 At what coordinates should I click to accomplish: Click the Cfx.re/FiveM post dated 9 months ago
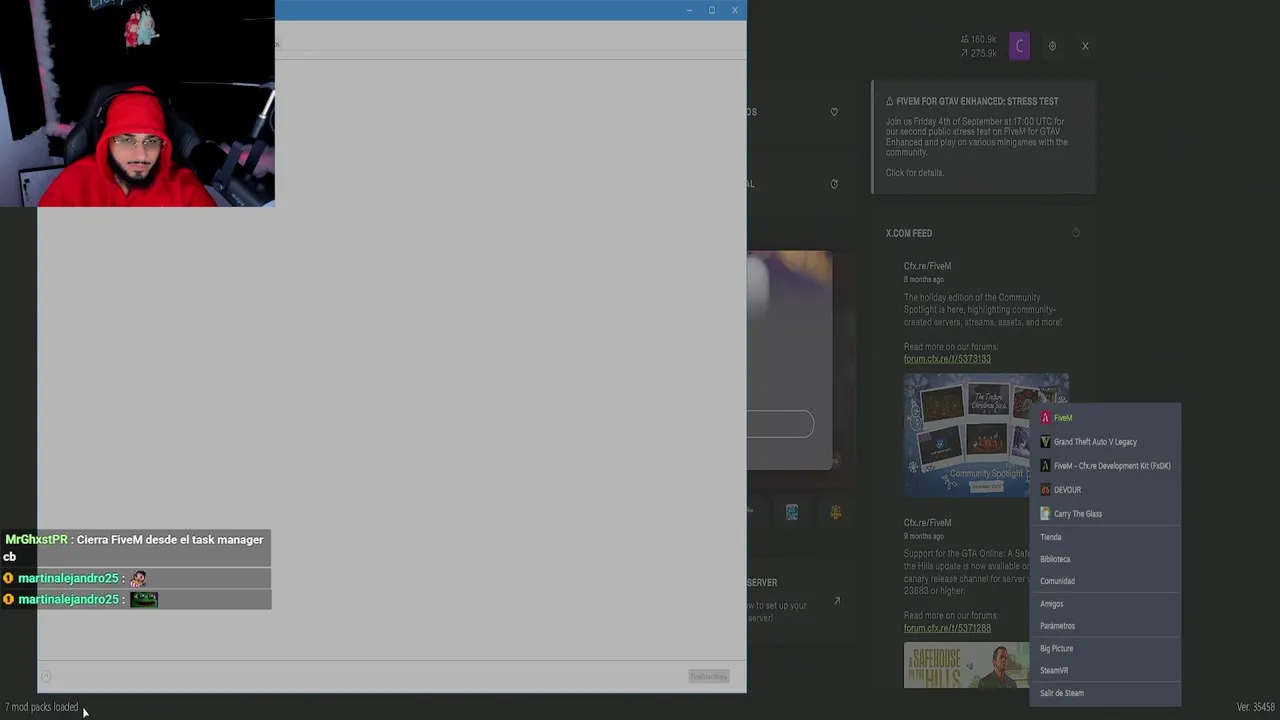point(927,523)
